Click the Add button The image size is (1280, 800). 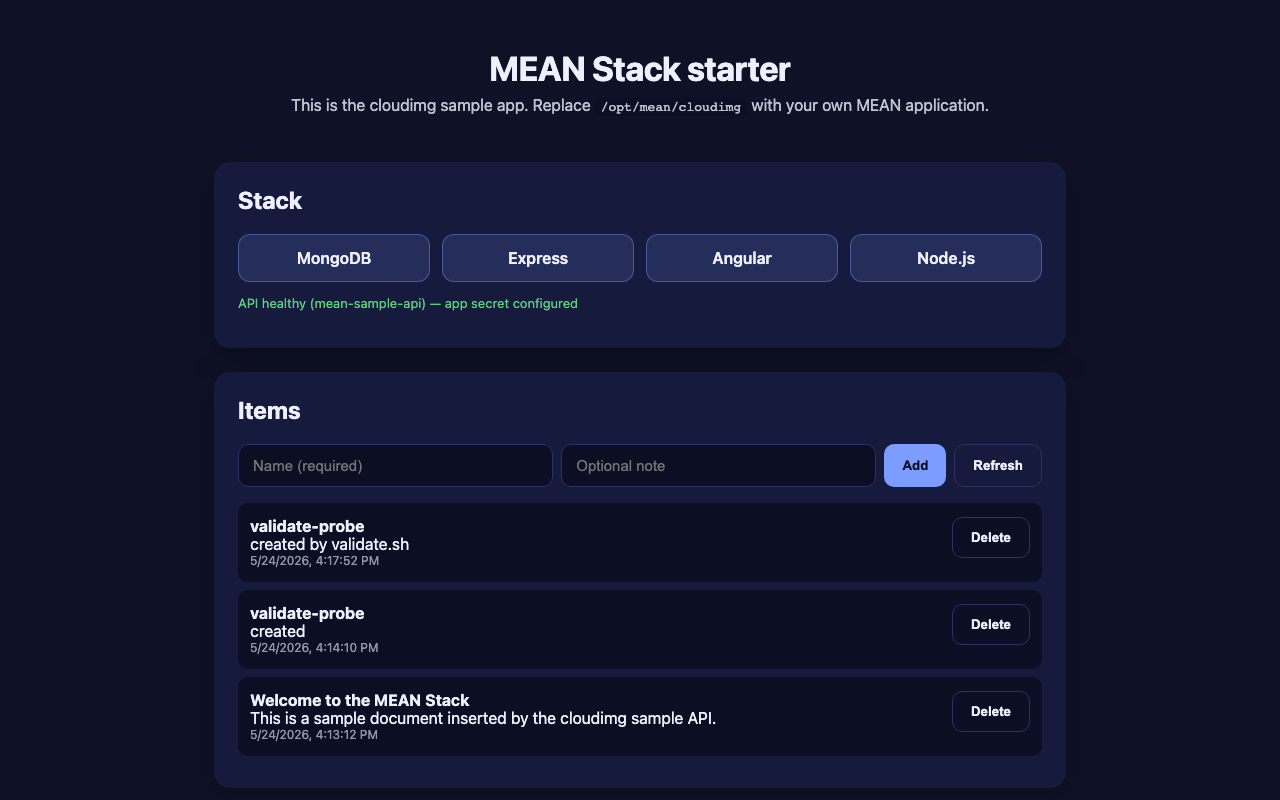[915, 465]
